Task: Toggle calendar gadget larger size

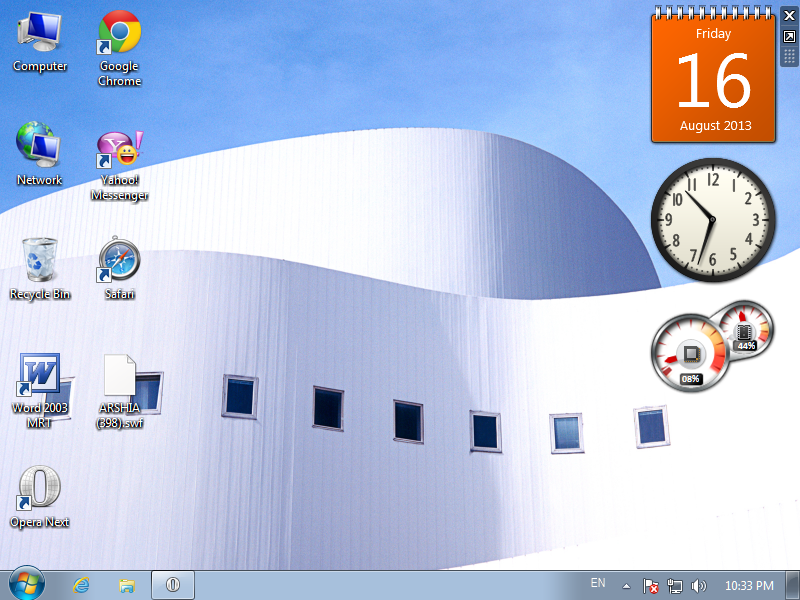Action: coord(789,36)
